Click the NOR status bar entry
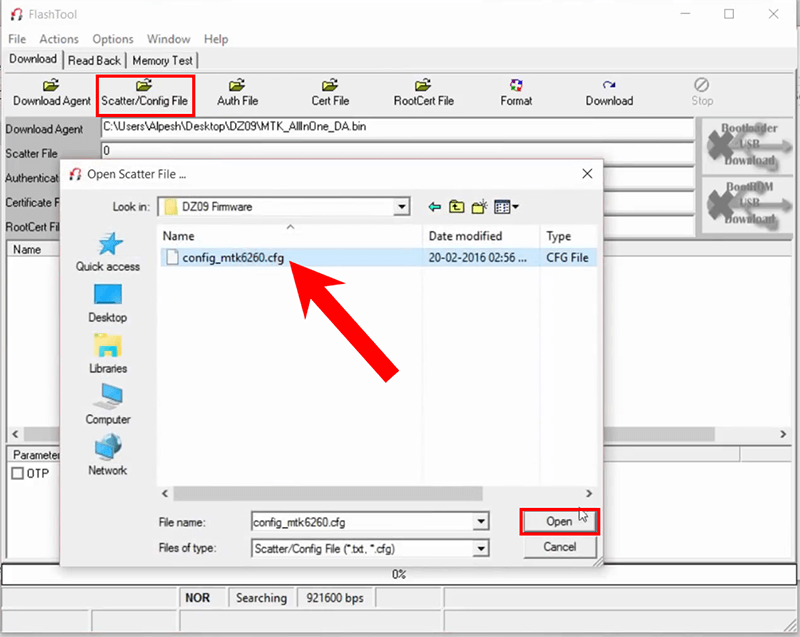 point(203,598)
